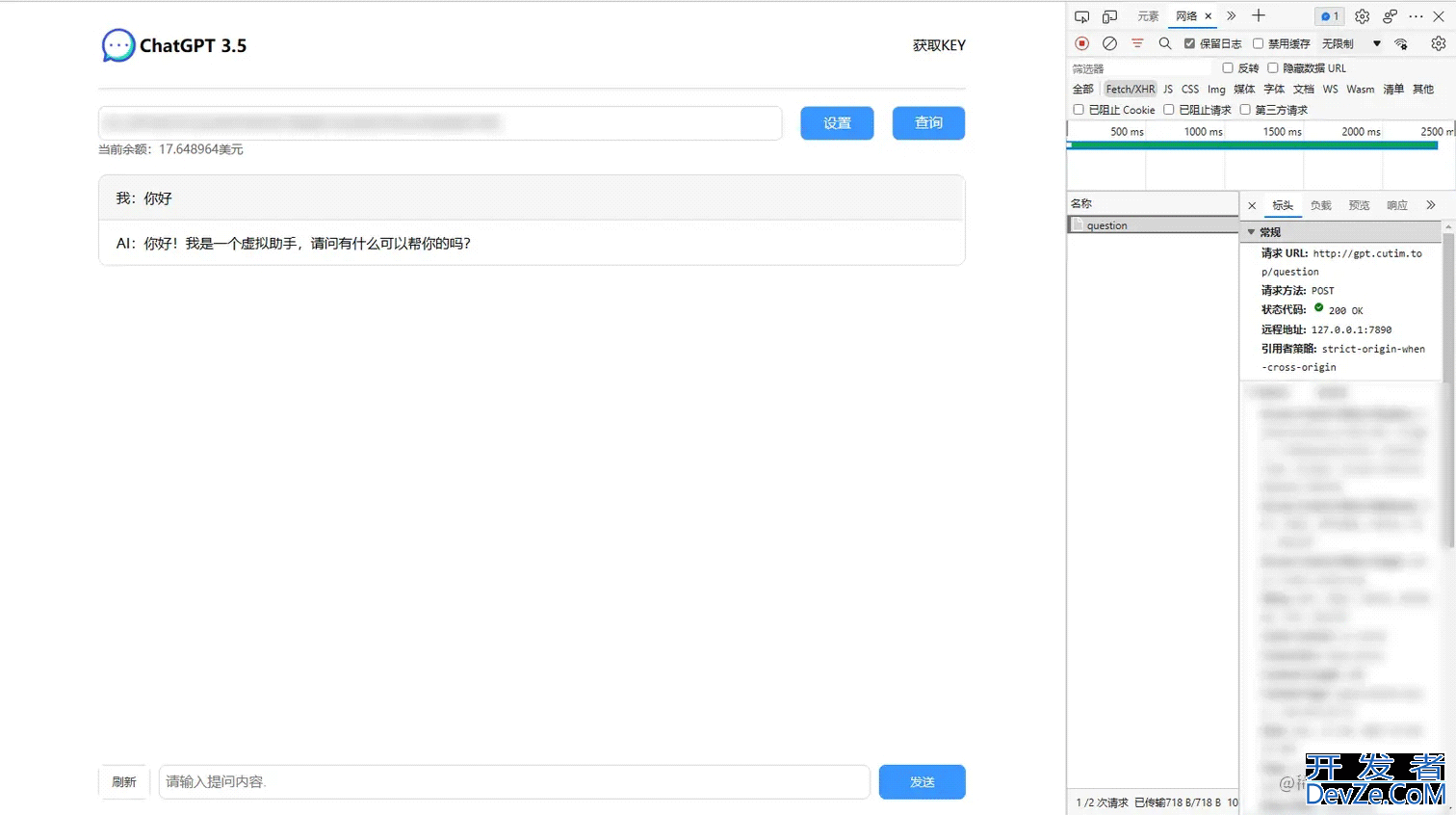Image resolution: width=1456 pixels, height=815 pixels.
Task: Open the issues counter badge showing 1
Action: point(1329,16)
